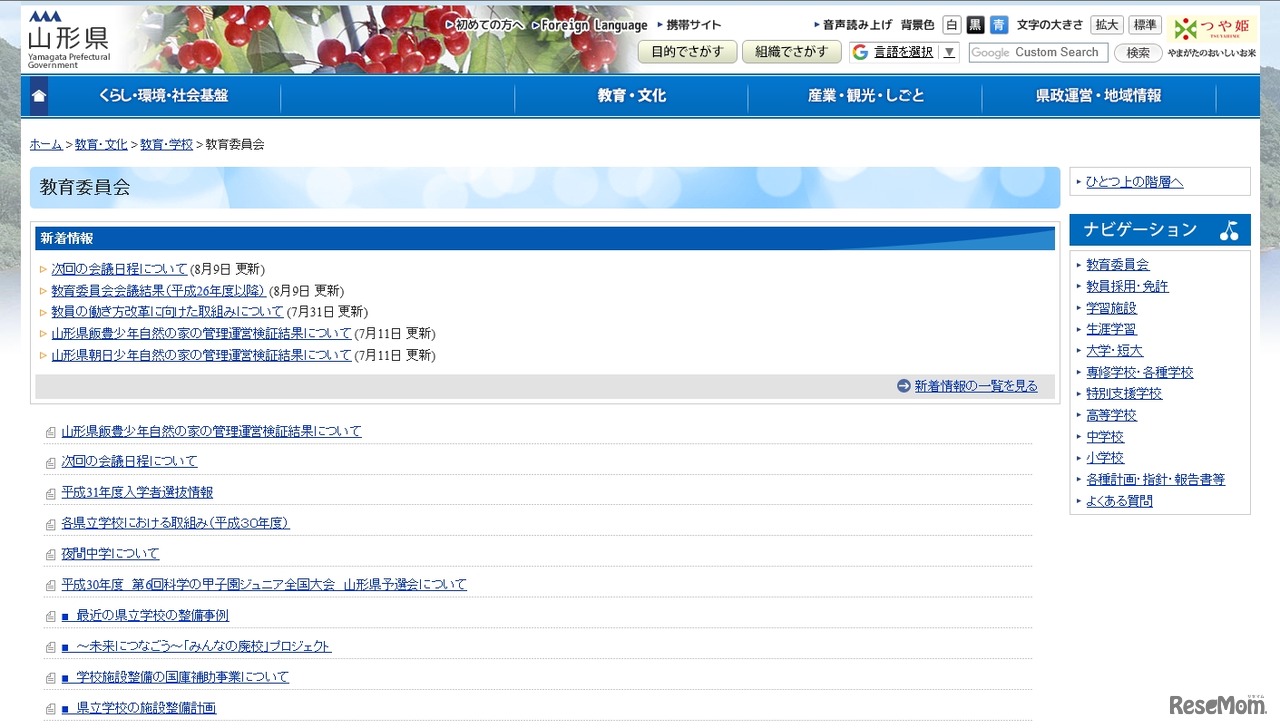Image resolution: width=1280 pixels, height=728 pixels.
Task: Open the 教育・文化 menu
Action: [x=631, y=96]
